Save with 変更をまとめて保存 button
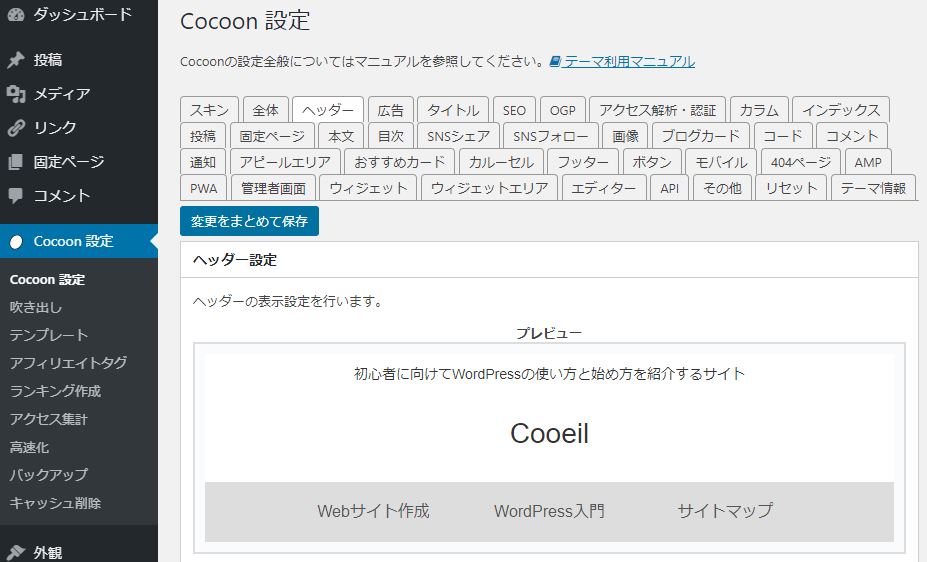This screenshot has width=927, height=562. [x=249, y=221]
